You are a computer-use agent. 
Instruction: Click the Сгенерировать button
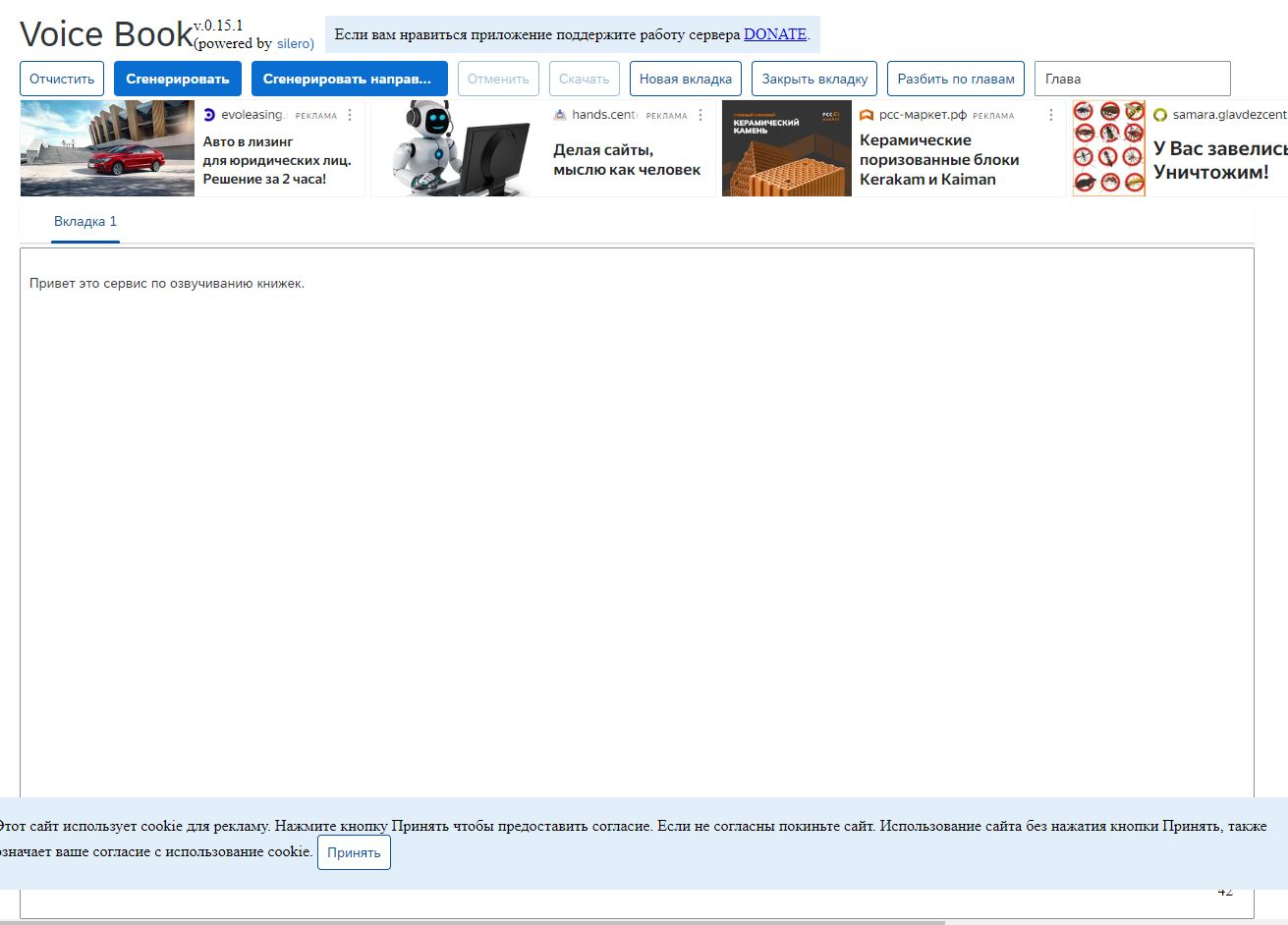178,79
